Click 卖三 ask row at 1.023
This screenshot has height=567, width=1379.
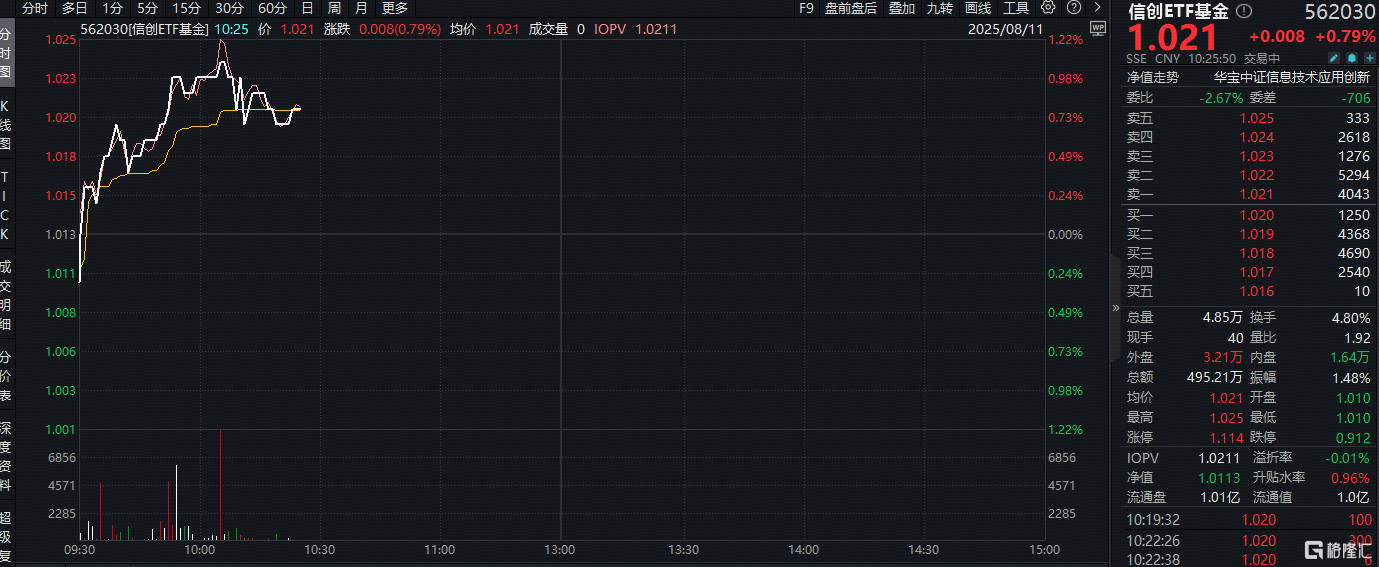pos(1248,156)
